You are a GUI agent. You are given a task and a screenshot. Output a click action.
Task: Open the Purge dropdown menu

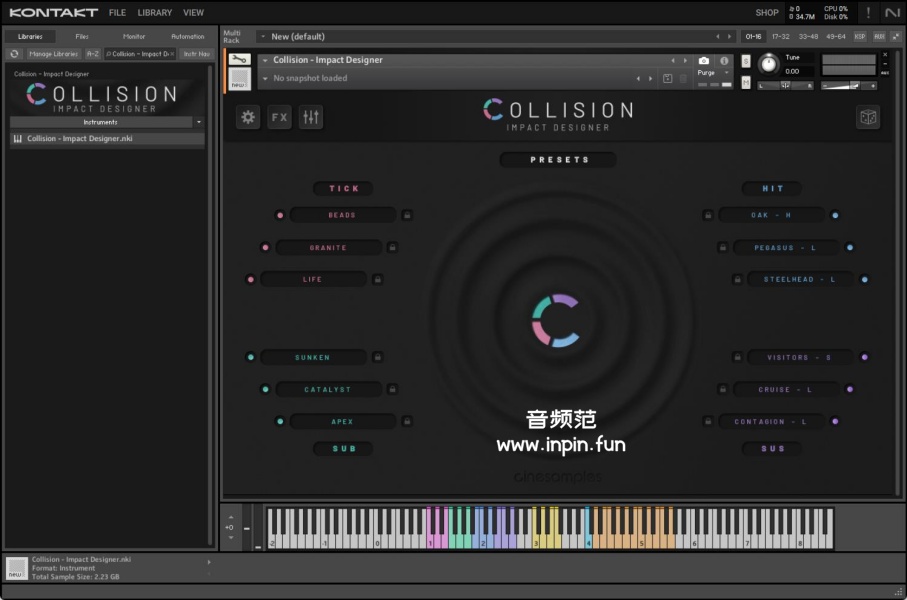coord(710,73)
